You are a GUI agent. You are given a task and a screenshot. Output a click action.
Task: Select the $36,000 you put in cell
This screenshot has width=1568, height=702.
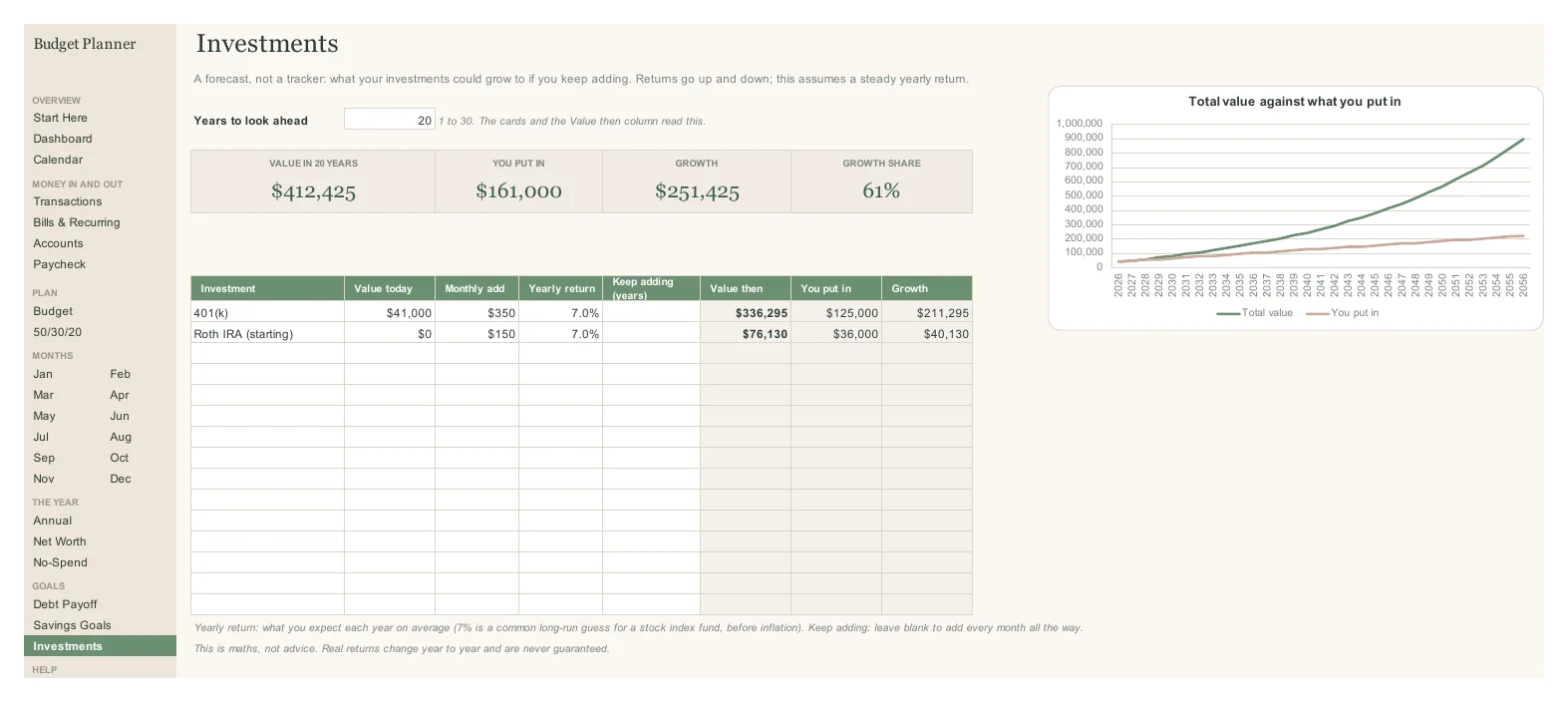click(x=836, y=334)
